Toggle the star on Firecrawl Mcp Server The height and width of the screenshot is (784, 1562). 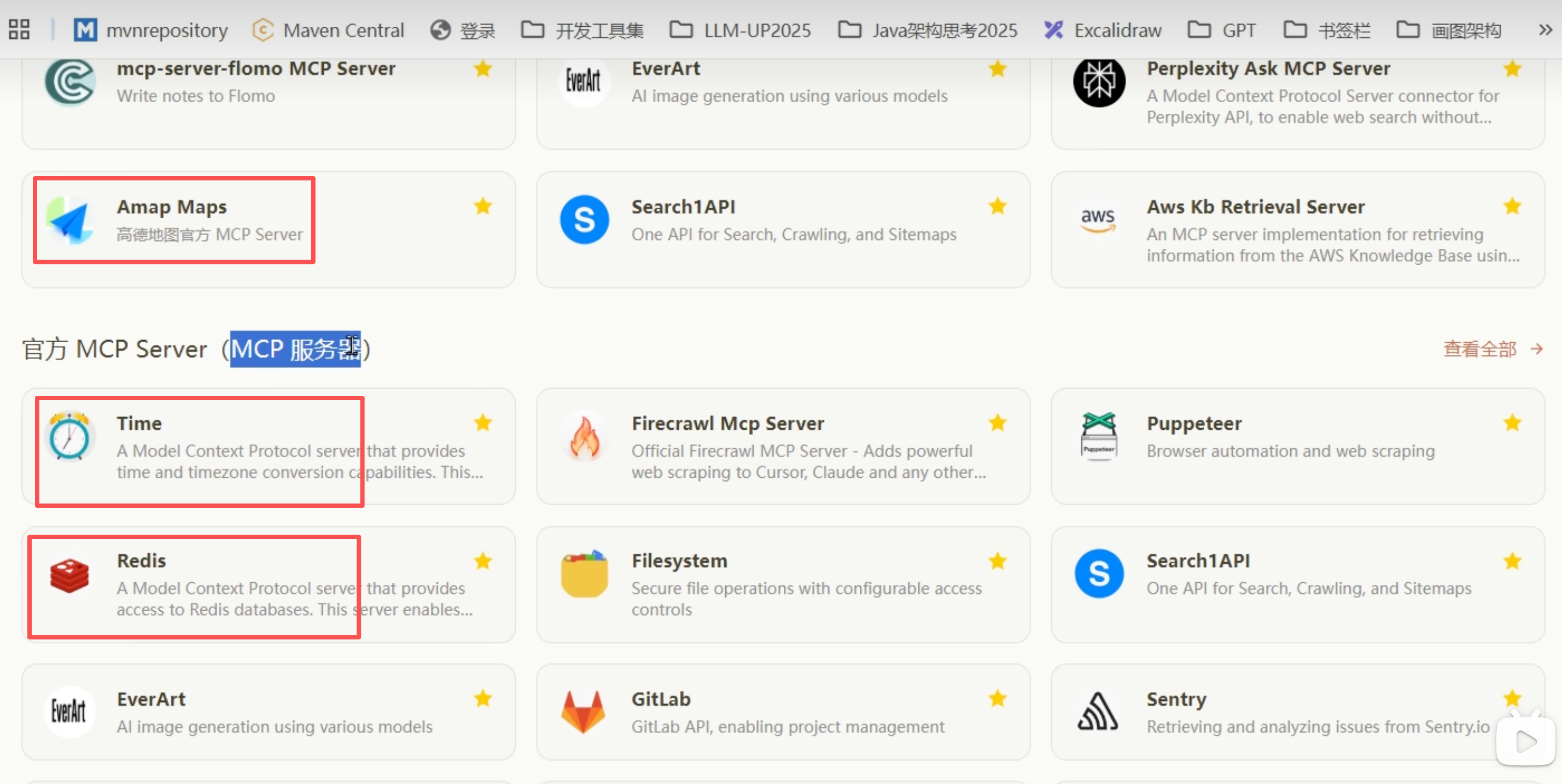[998, 422]
